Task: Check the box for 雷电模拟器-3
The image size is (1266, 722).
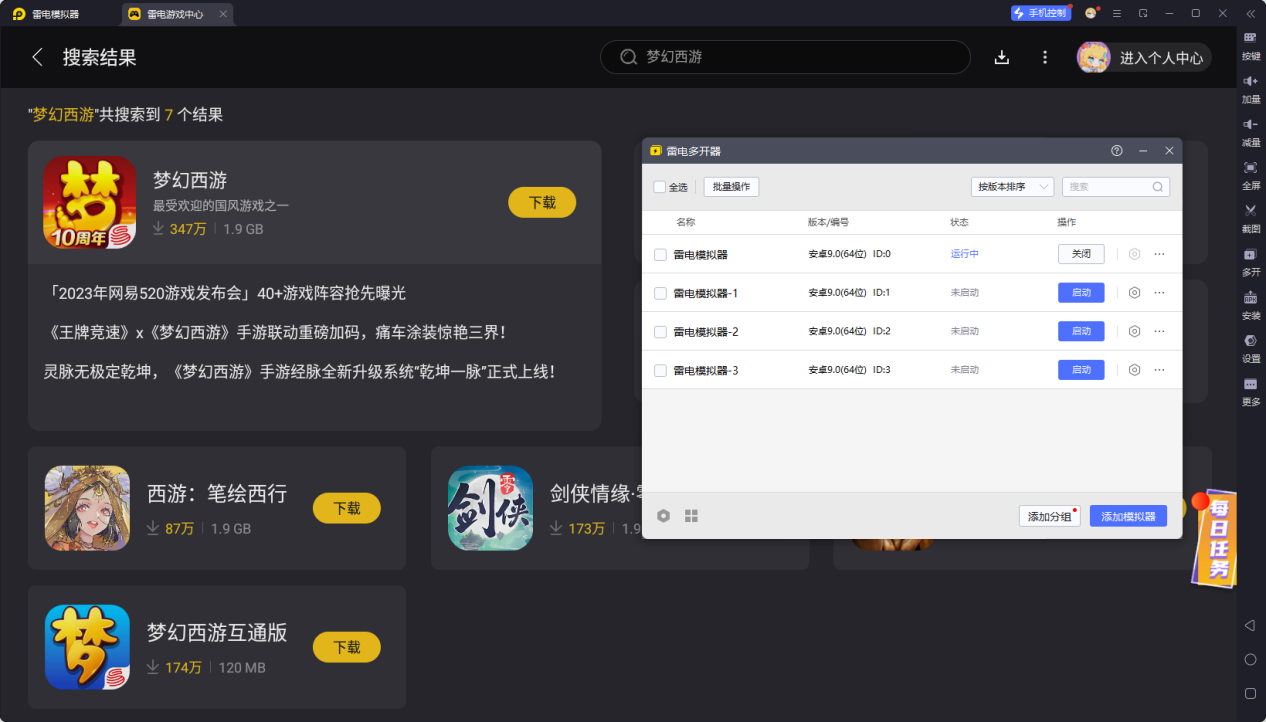Action: [660, 371]
